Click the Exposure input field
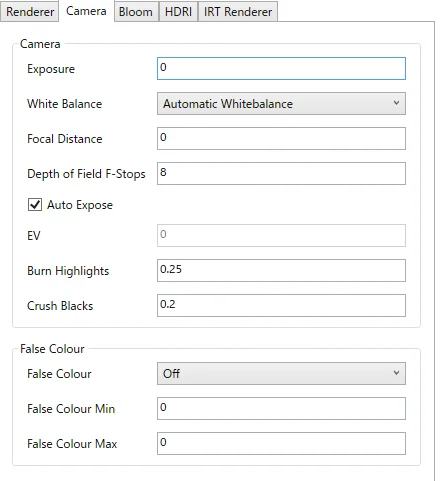Image resolution: width=445 pixels, height=481 pixels. click(x=281, y=68)
